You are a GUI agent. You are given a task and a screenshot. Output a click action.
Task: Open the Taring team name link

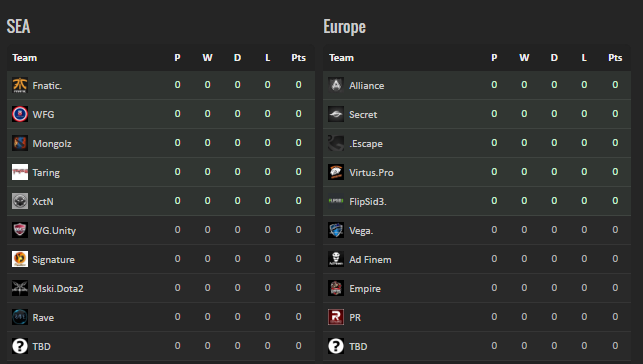pyautogui.click(x=46, y=173)
